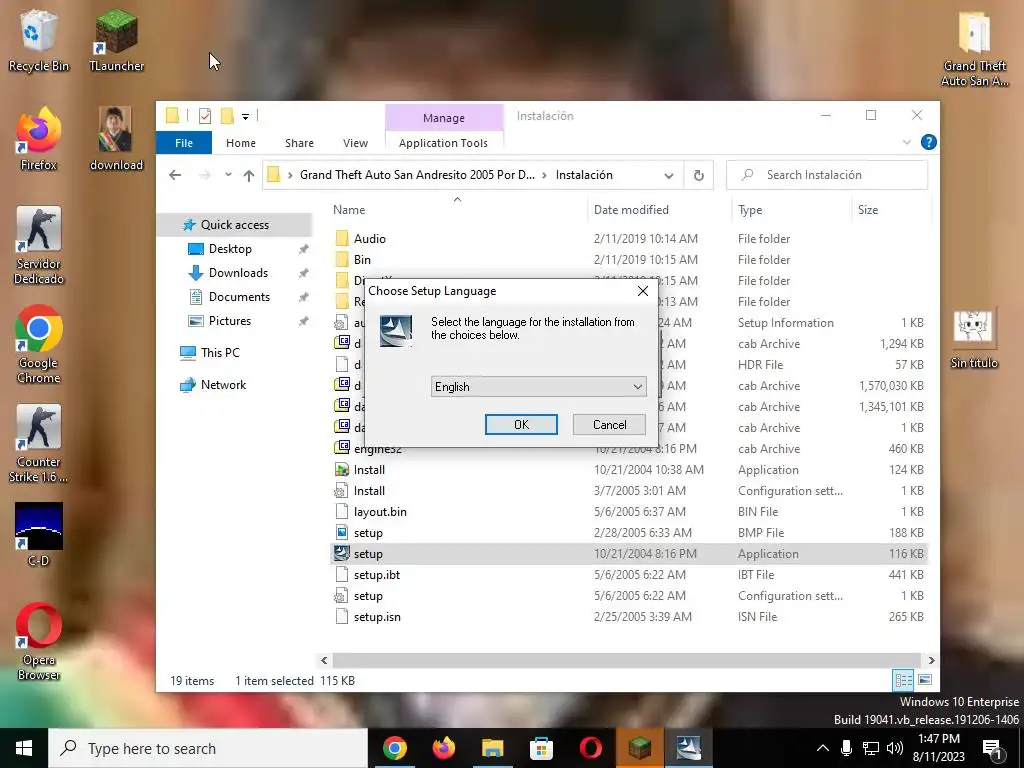Click the Minecraft block taskbar icon

click(x=639, y=748)
